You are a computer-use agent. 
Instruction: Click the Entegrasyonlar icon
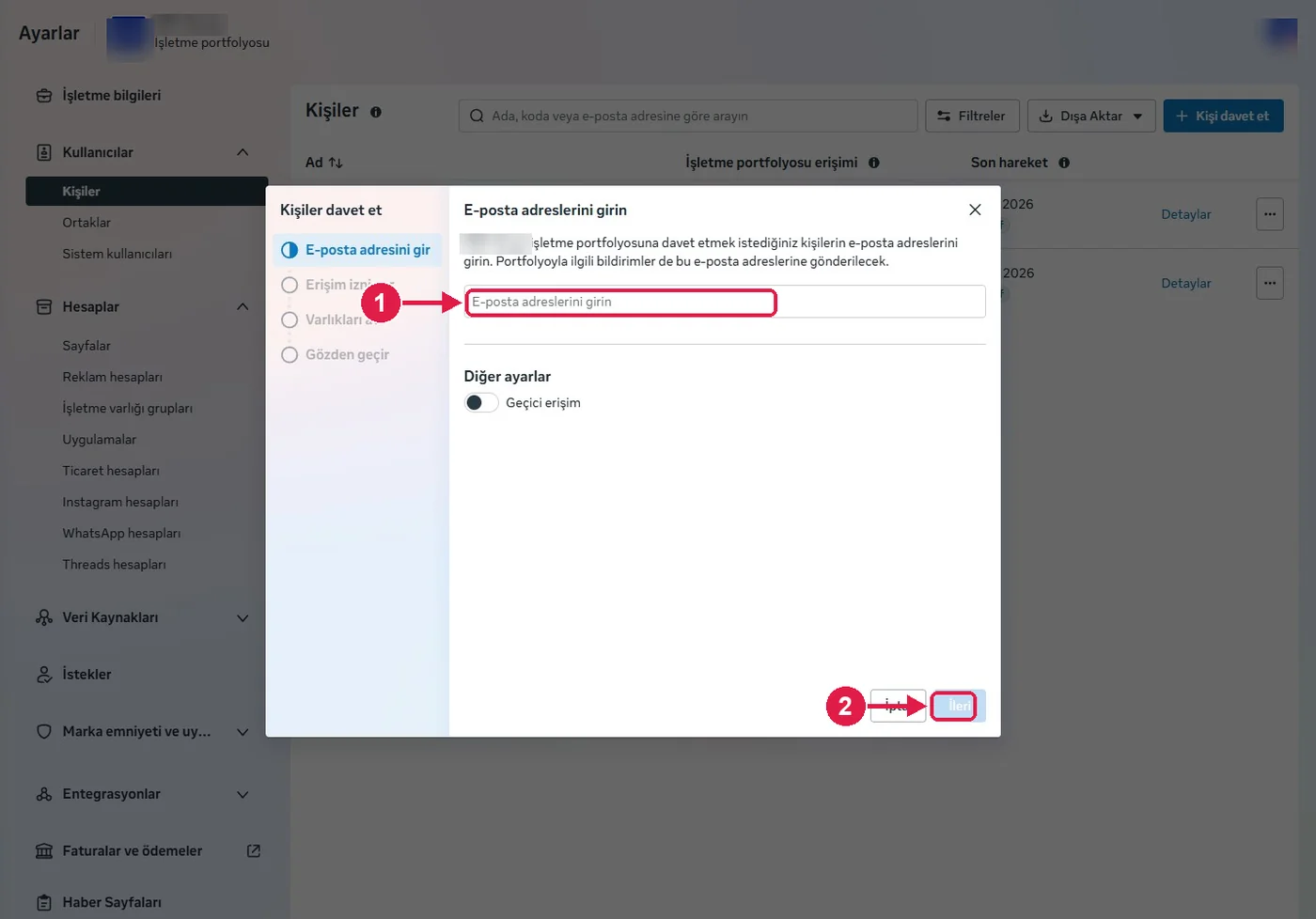click(x=44, y=794)
